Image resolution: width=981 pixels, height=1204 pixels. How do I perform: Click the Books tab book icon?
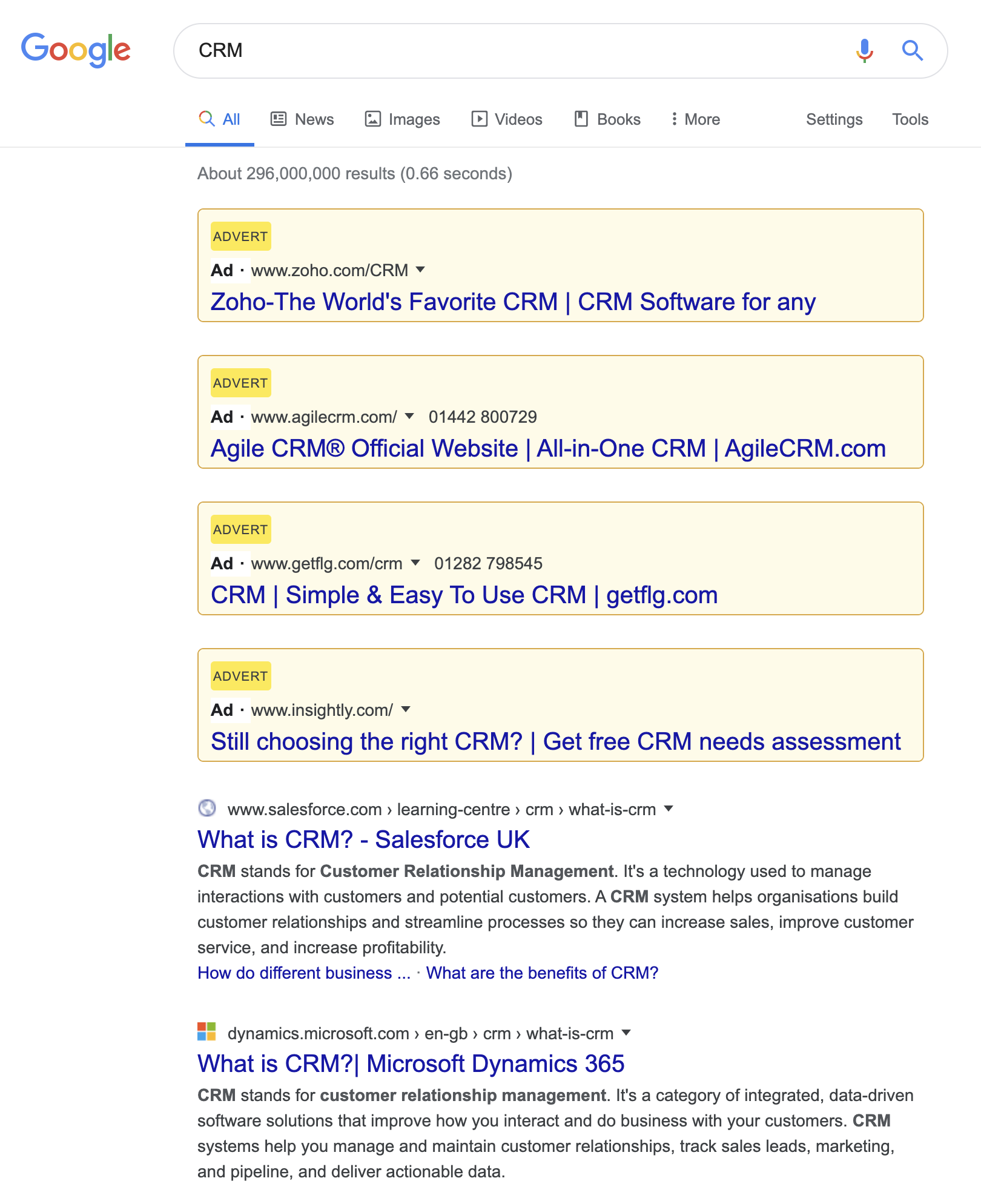(581, 119)
